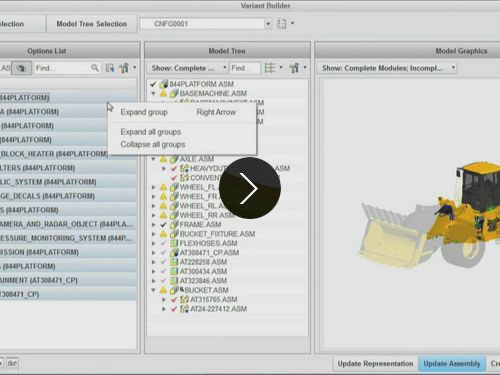Click the warning icon beside BUCKET.ASM

(x=163, y=290)
